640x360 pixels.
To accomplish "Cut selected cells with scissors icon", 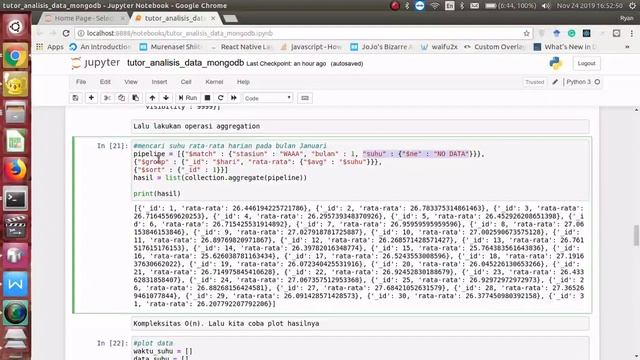I will point(107,98).
